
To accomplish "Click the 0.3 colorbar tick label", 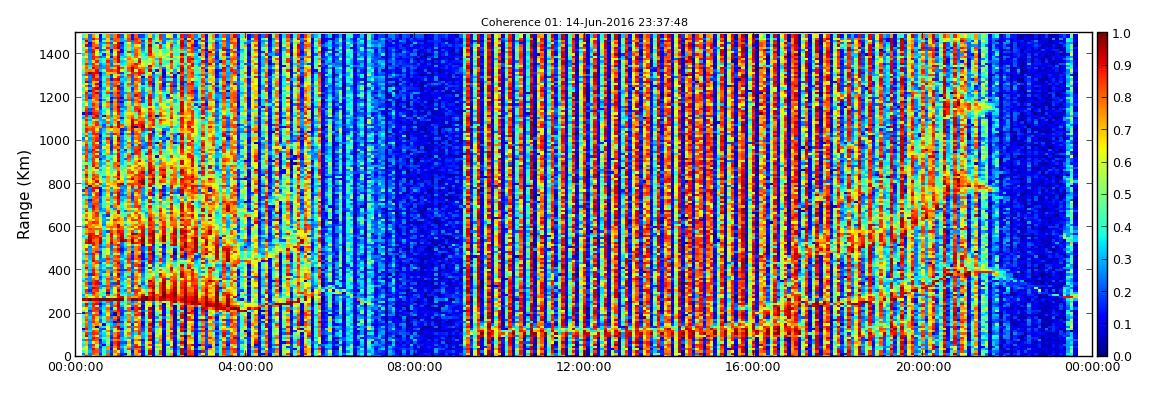I will pyautogui.click(x=1121, y=260).
